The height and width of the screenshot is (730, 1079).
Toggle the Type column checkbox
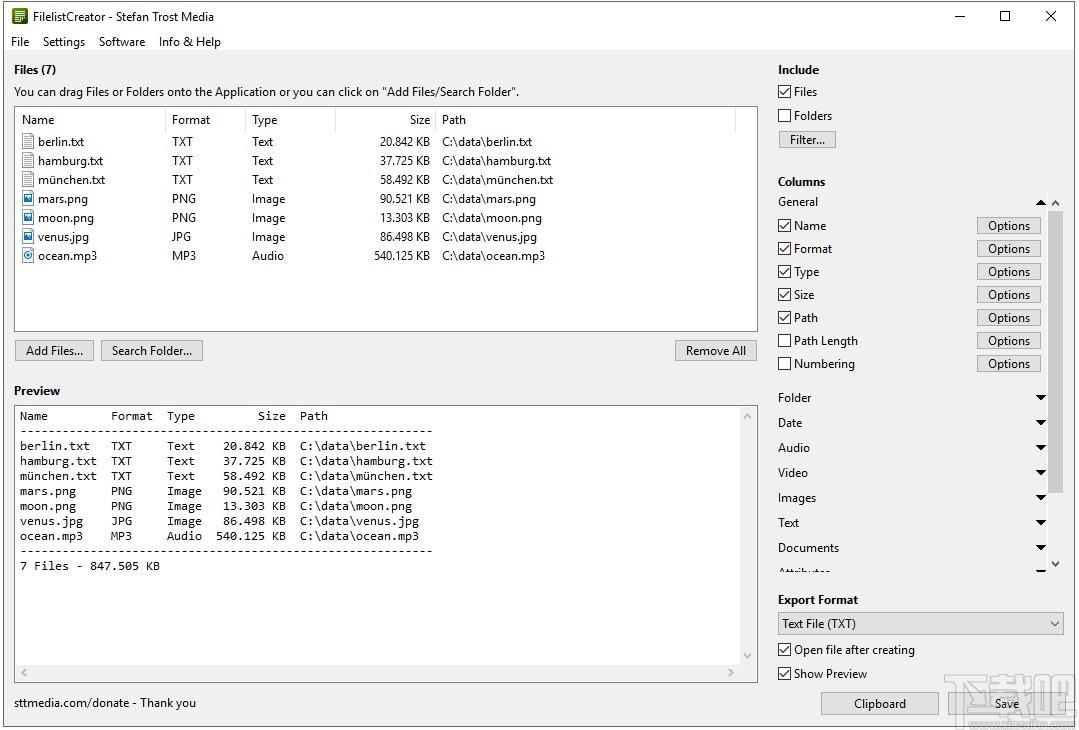[784, 272]
